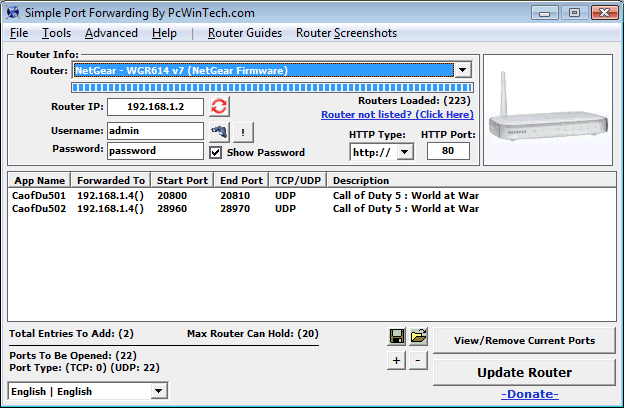The width and height of the screenshot is (624, 408).
Task: Click the floppy disk save icon
Action: (396, 337)
